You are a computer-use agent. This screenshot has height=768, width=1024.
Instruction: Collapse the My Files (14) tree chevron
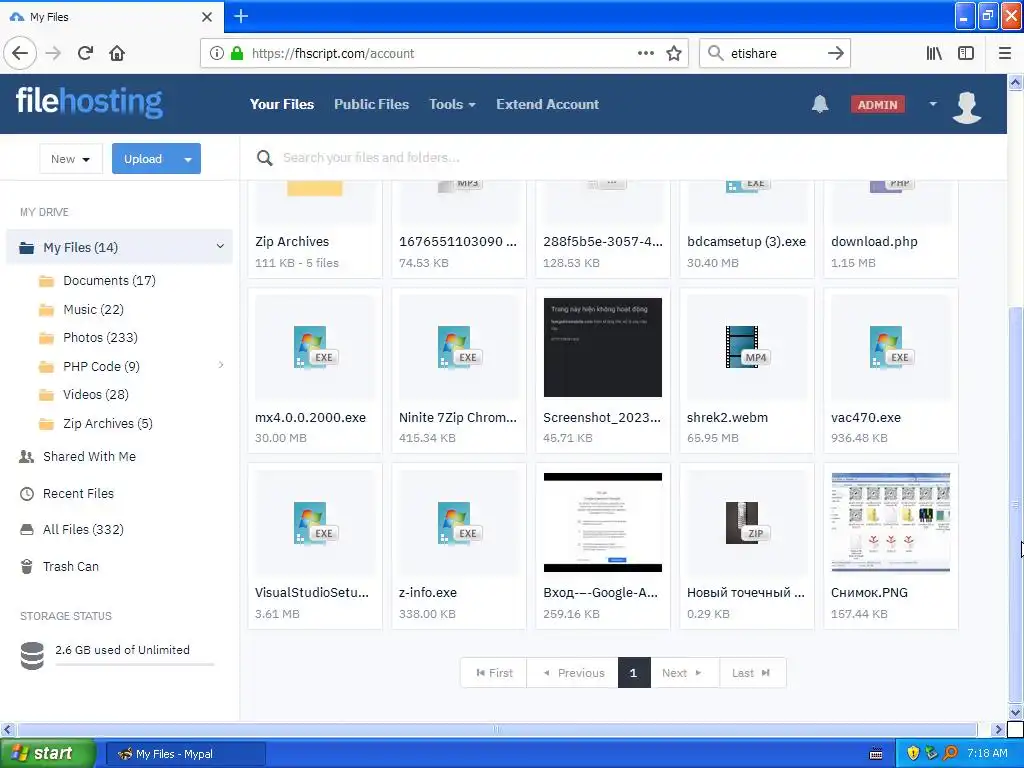point(220,246)
